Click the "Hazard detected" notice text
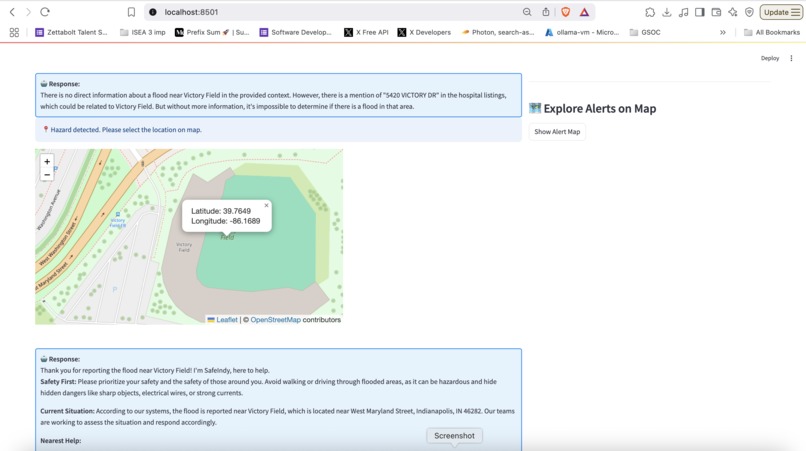The height and width of the screenshot is (451, 806). click(x=126, y=130)
